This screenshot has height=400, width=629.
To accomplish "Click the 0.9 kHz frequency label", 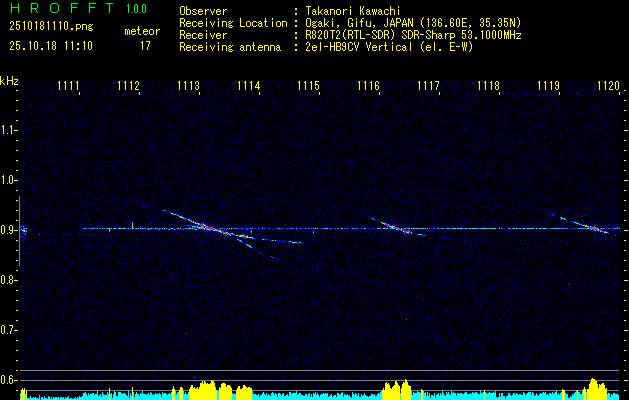I will click(x=7, y=230).
